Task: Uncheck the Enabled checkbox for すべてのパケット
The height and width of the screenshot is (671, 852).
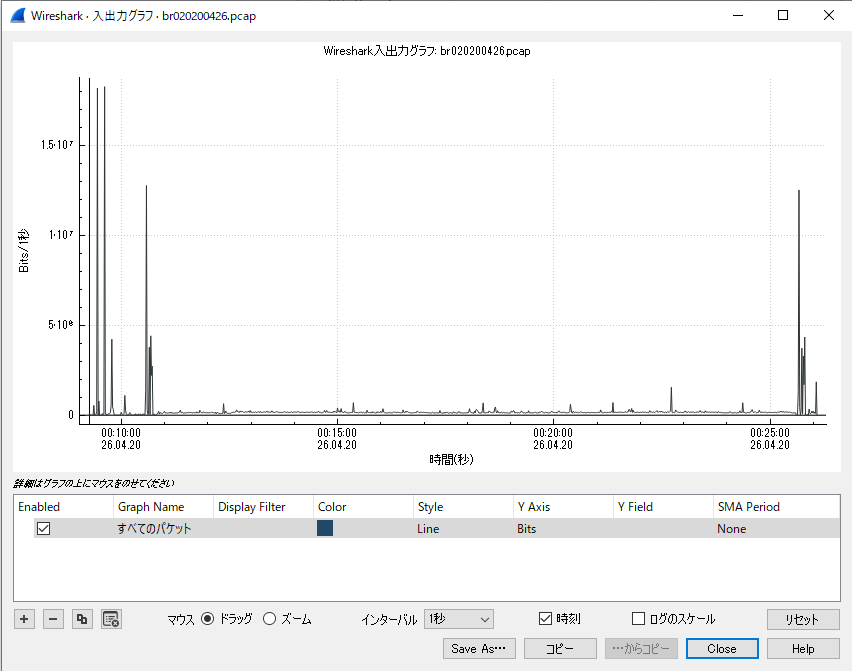Action: pos(43,528)
